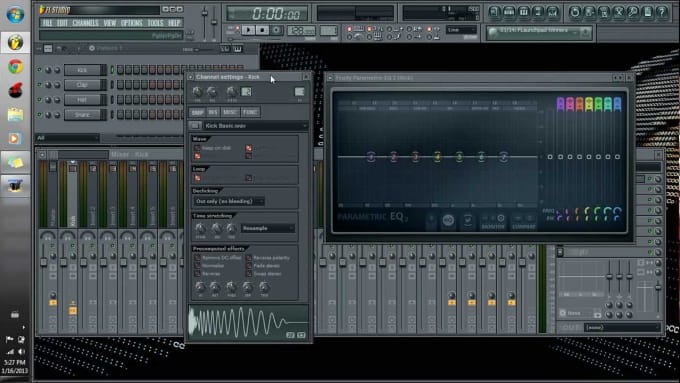
Task: Click the Play button in the transport
Action: point(248,30)
